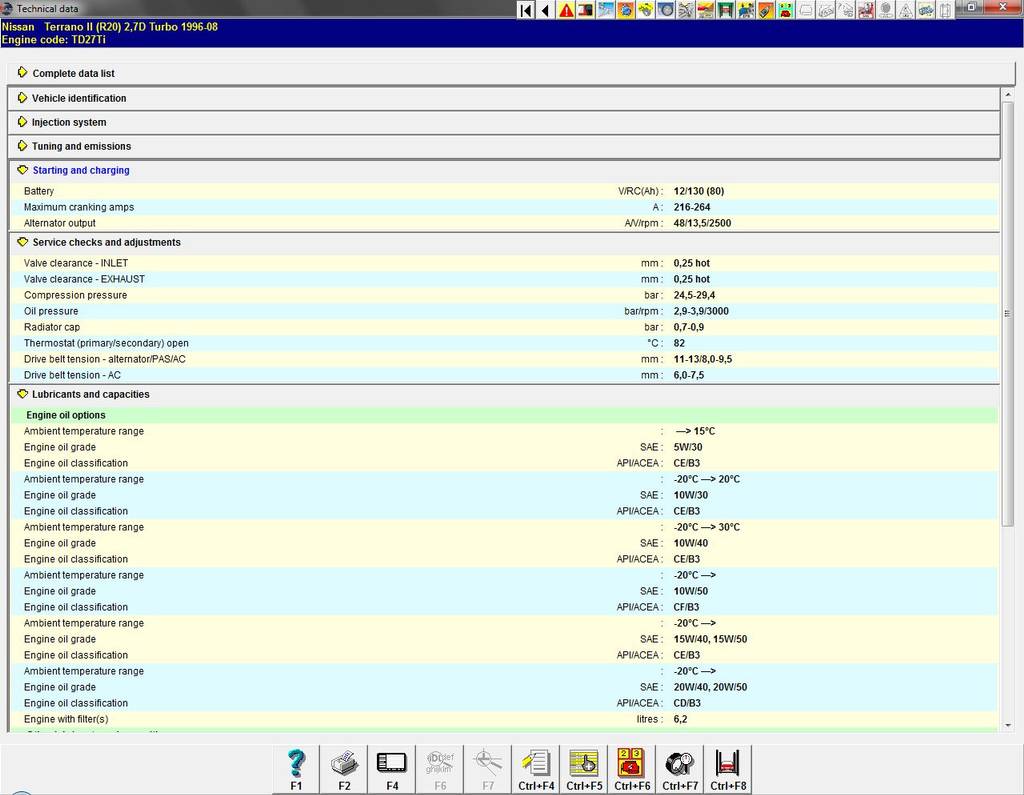Click the AC belt tension value 6,0-7,5
The image size is (1024, 795).
[688, 375]
